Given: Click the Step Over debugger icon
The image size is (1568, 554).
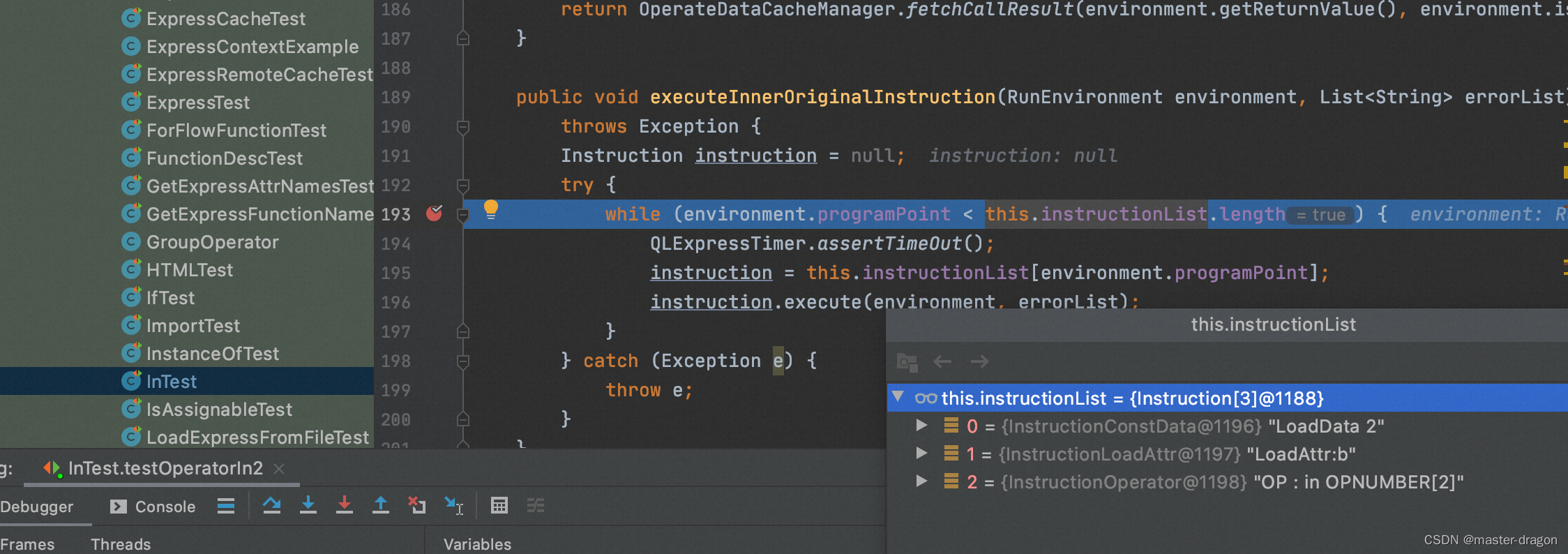Looking at the screenshot, I should (272, 505).
